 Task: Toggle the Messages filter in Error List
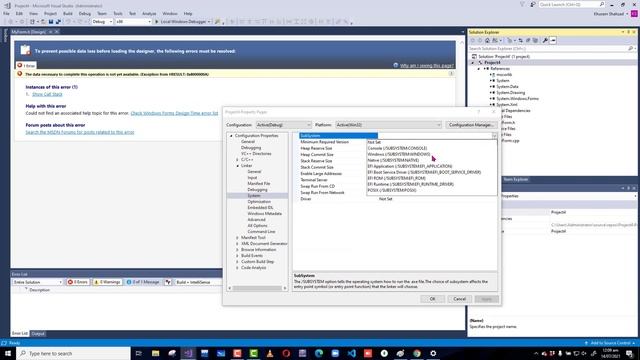click(143, 282)
